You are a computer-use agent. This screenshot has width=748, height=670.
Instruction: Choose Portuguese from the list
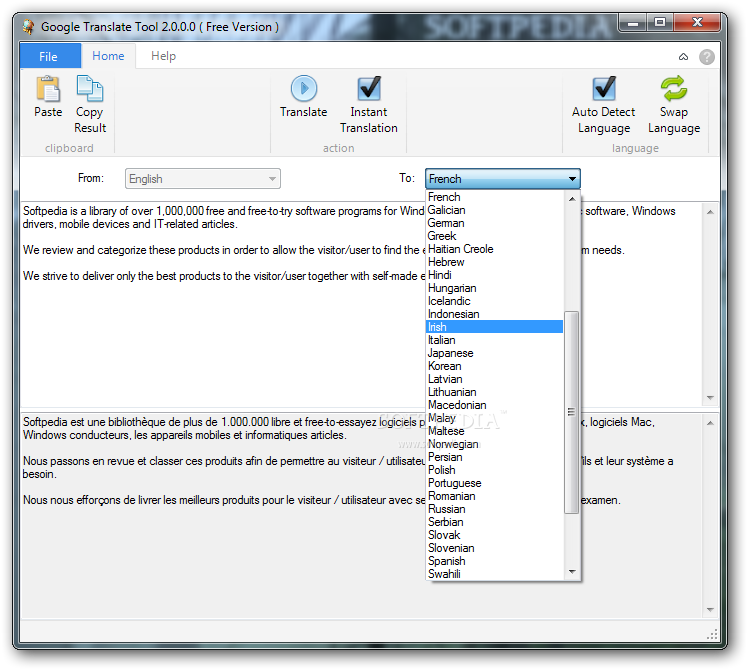[494, 483]
